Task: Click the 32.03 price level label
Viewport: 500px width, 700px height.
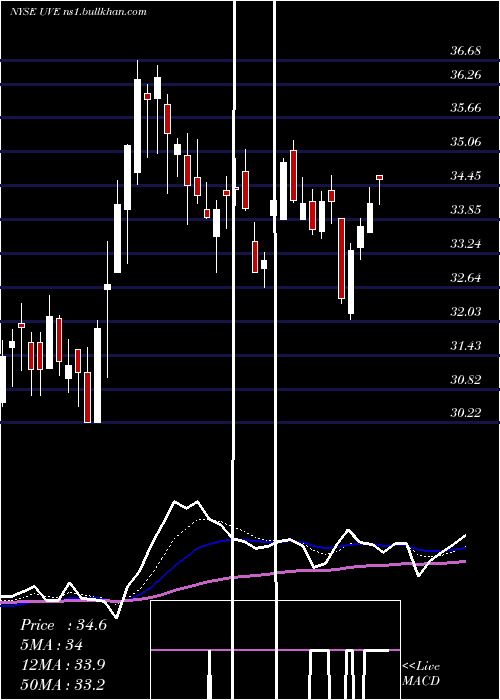Action: (466, 312)
